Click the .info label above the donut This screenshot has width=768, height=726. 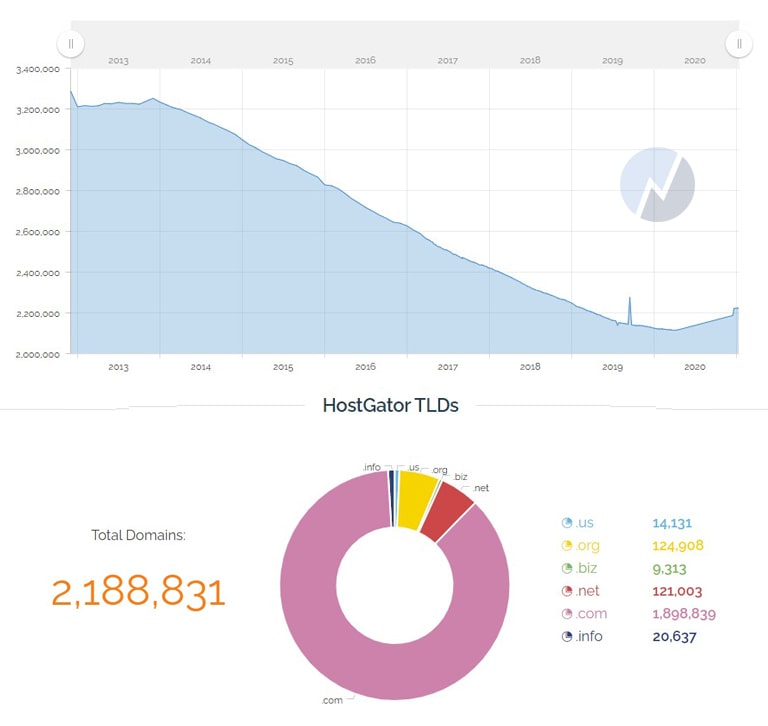pyautogui.click(x=372, y=467)
